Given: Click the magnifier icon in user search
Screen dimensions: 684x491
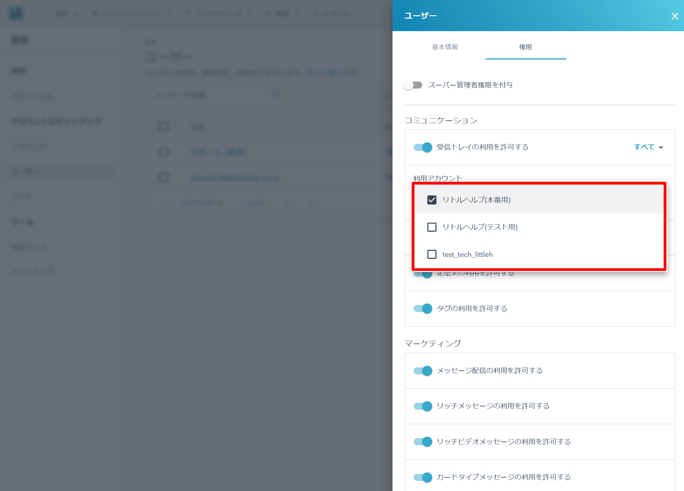Looking at the screenshot, I should 277,95.
